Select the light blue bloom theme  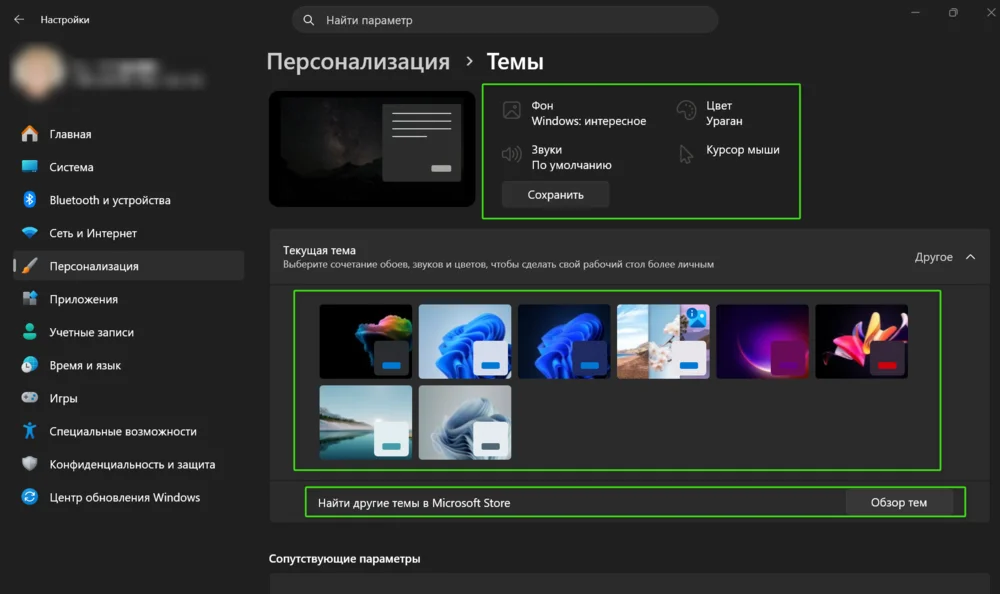(465, 341)
